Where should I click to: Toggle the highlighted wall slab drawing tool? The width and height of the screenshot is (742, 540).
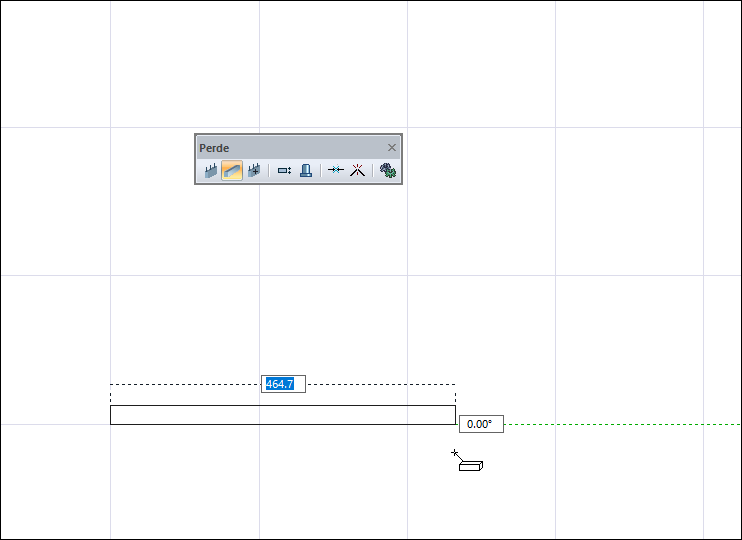point(232,170)
